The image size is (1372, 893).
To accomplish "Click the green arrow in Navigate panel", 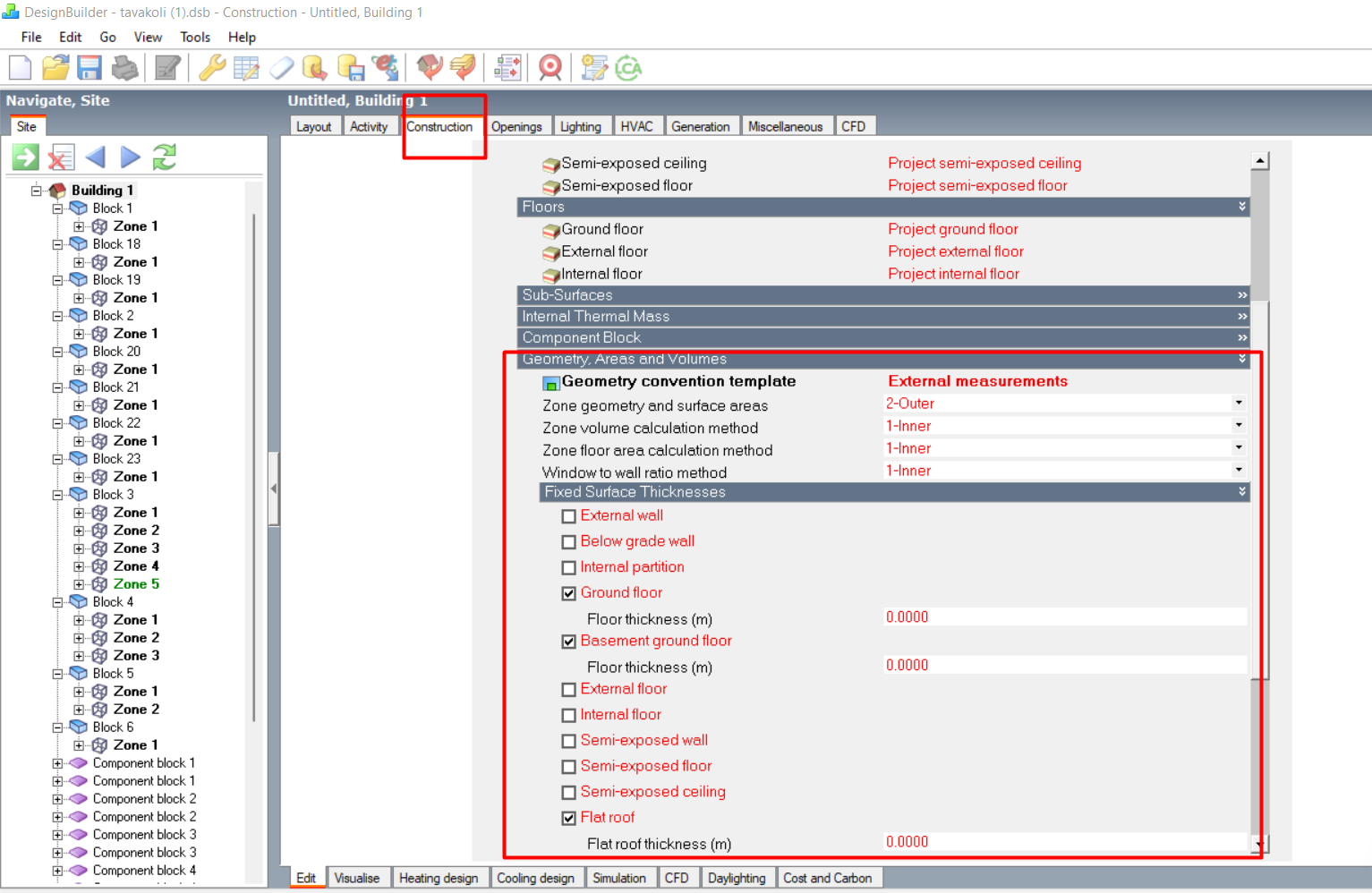I will pyautogui.click(x=26, y=157).
